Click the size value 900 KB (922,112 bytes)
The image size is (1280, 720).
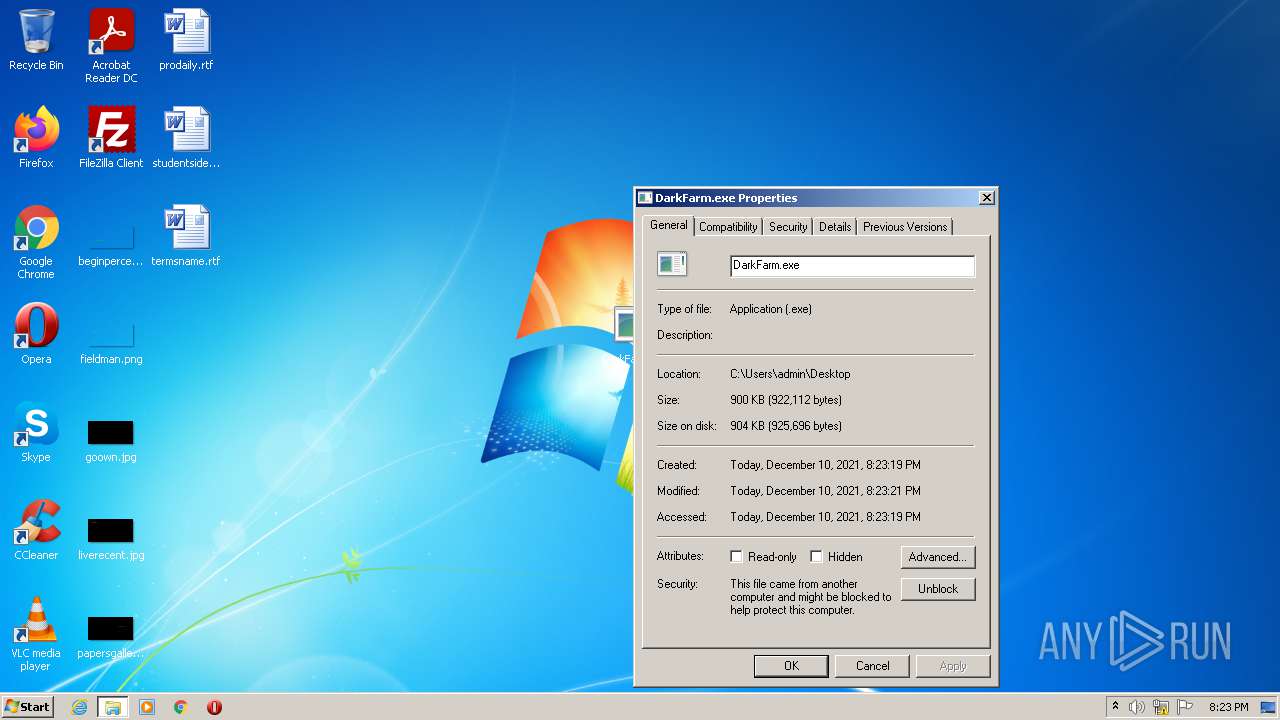(786, 400)
